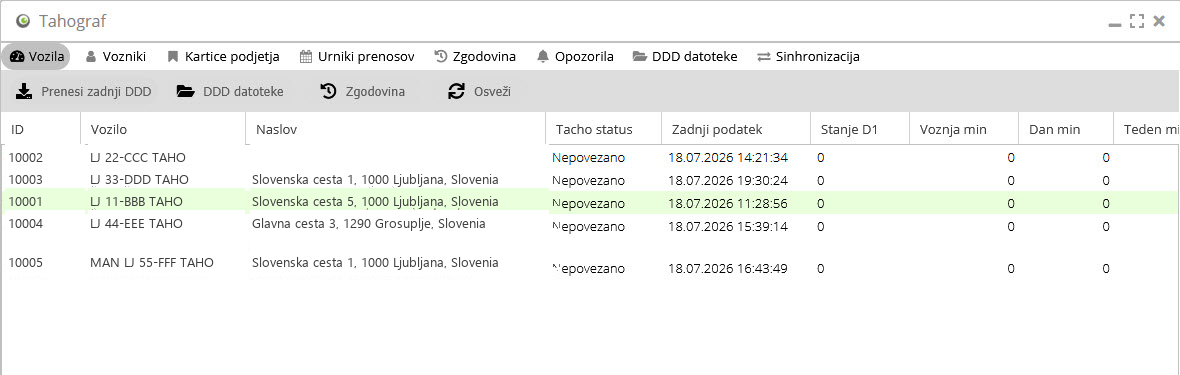Click vehicle LJ 44-EEE TAHO
This screenshot has width=1180, height=375.
[136, 224]
